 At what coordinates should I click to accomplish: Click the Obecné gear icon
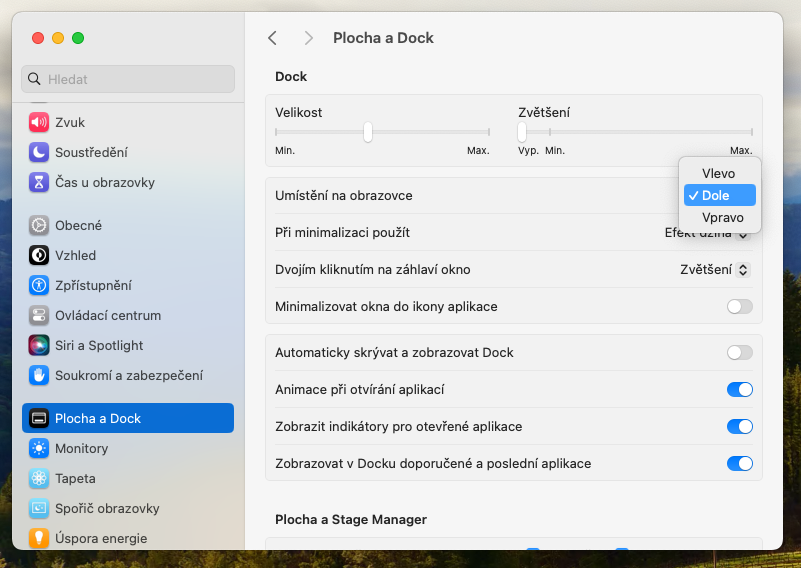point(39,225)
